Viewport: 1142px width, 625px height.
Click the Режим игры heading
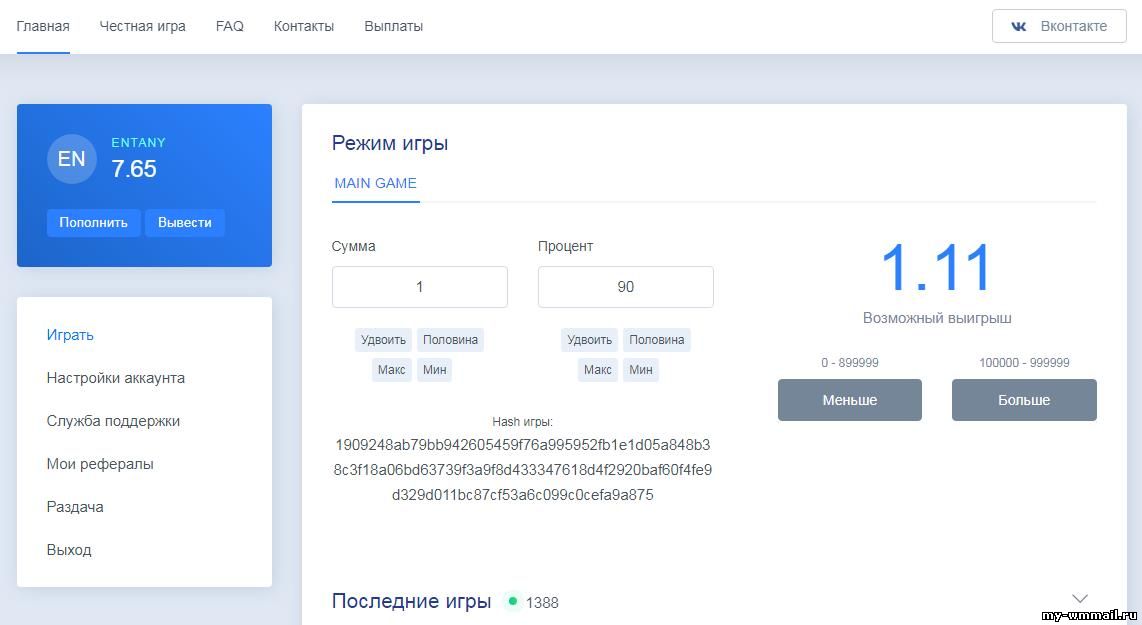(x=390, y=143)
